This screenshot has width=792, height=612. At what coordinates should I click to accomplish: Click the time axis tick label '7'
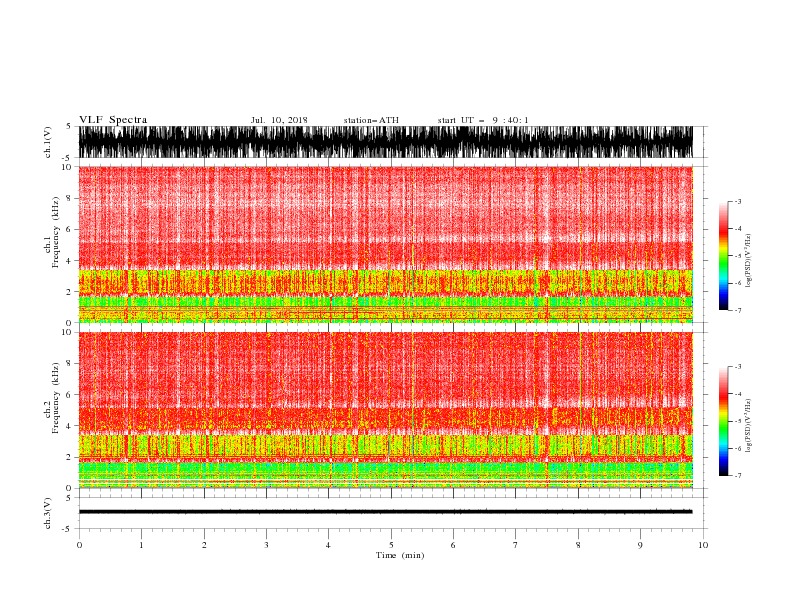[x=516, y=545]
